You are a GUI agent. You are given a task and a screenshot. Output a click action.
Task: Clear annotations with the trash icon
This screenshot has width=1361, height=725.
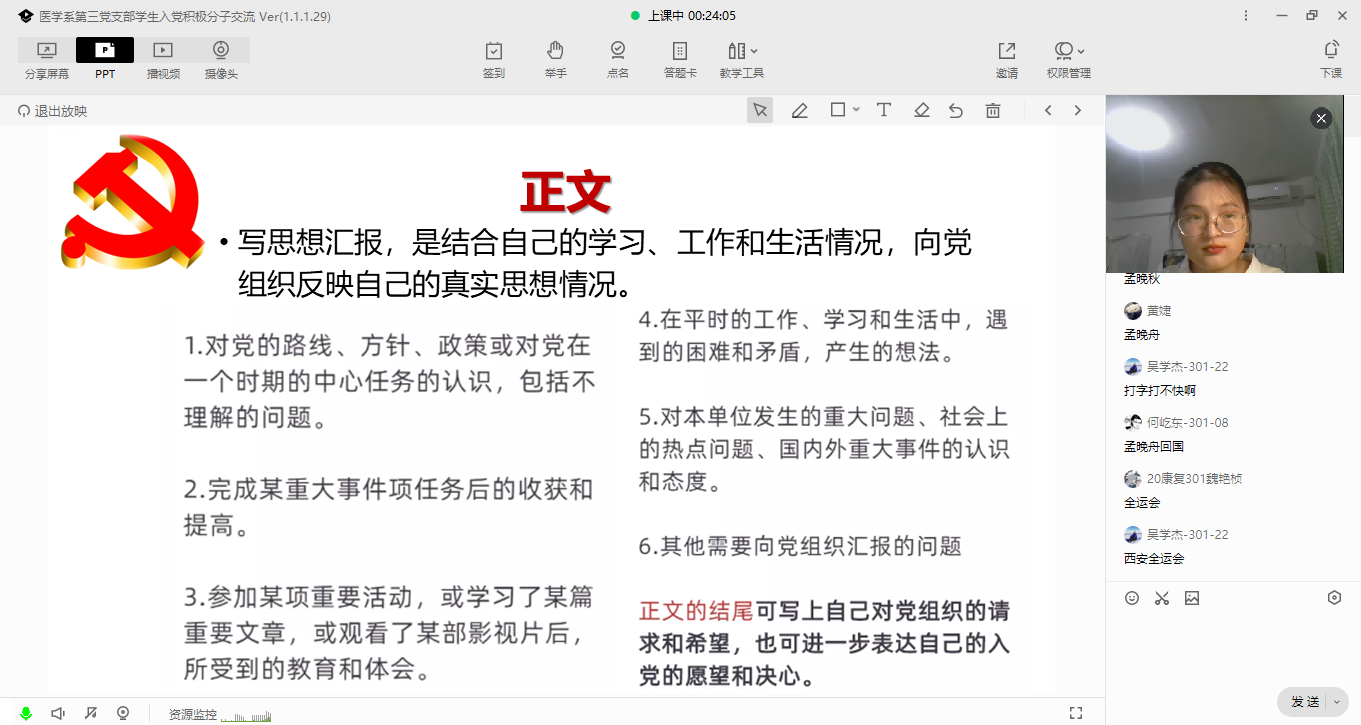click(993, 111)
